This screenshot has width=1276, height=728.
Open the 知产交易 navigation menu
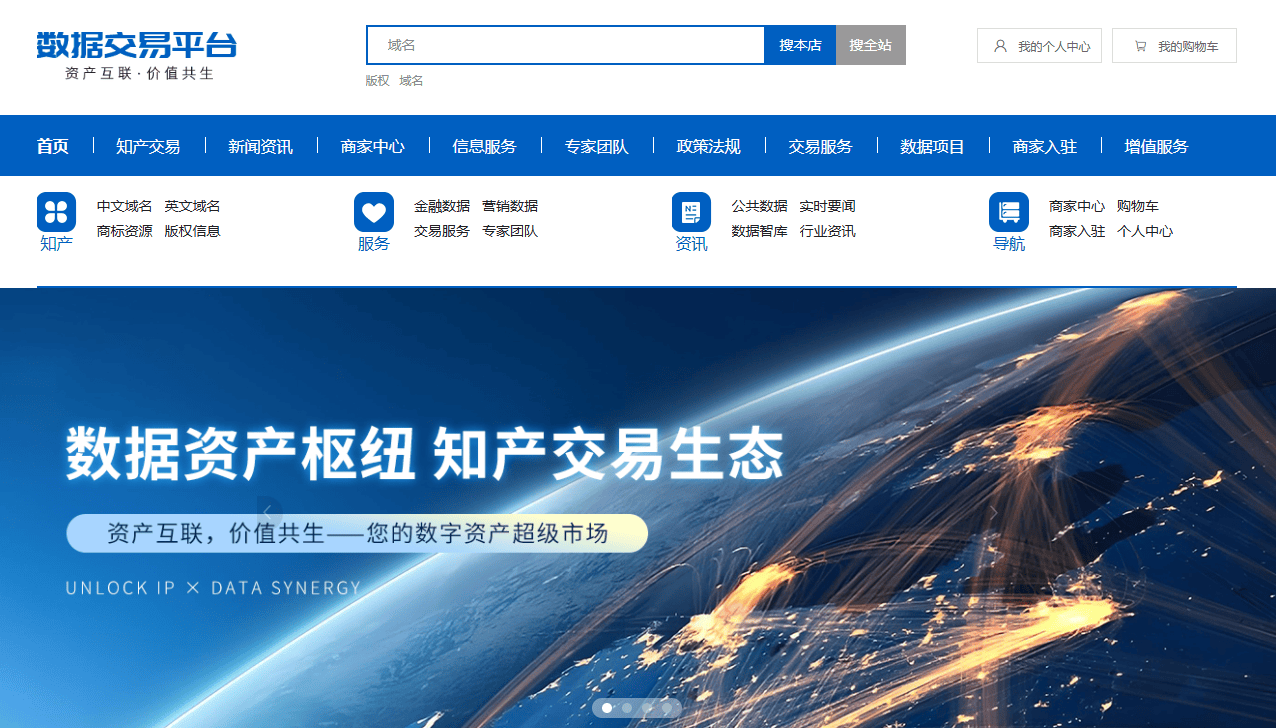pos(148,147)
